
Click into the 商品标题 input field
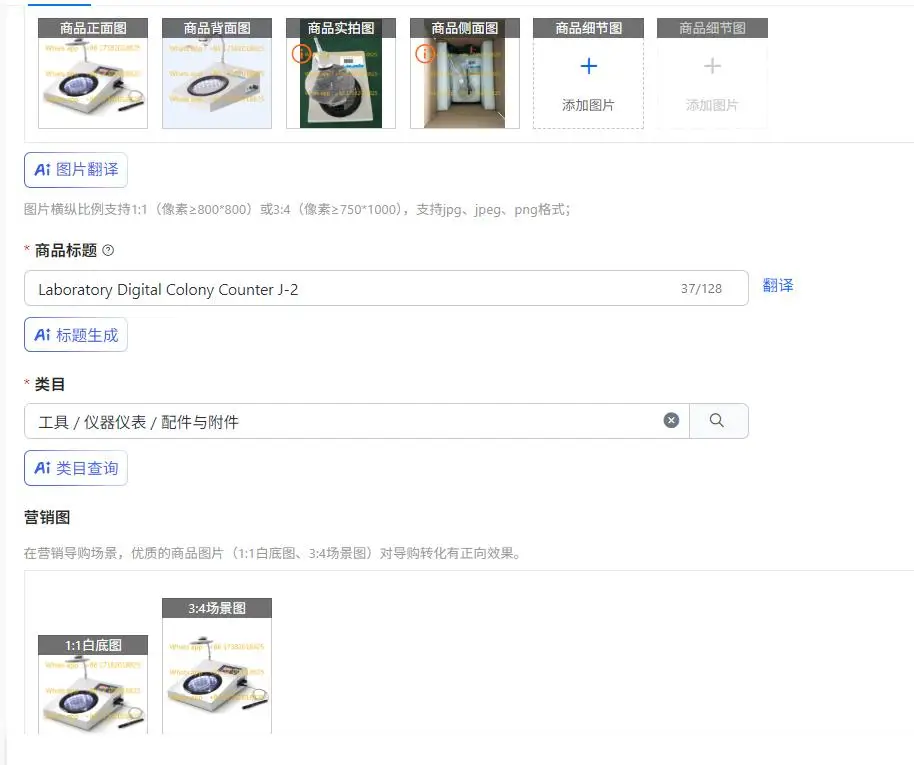pos(386,288)
